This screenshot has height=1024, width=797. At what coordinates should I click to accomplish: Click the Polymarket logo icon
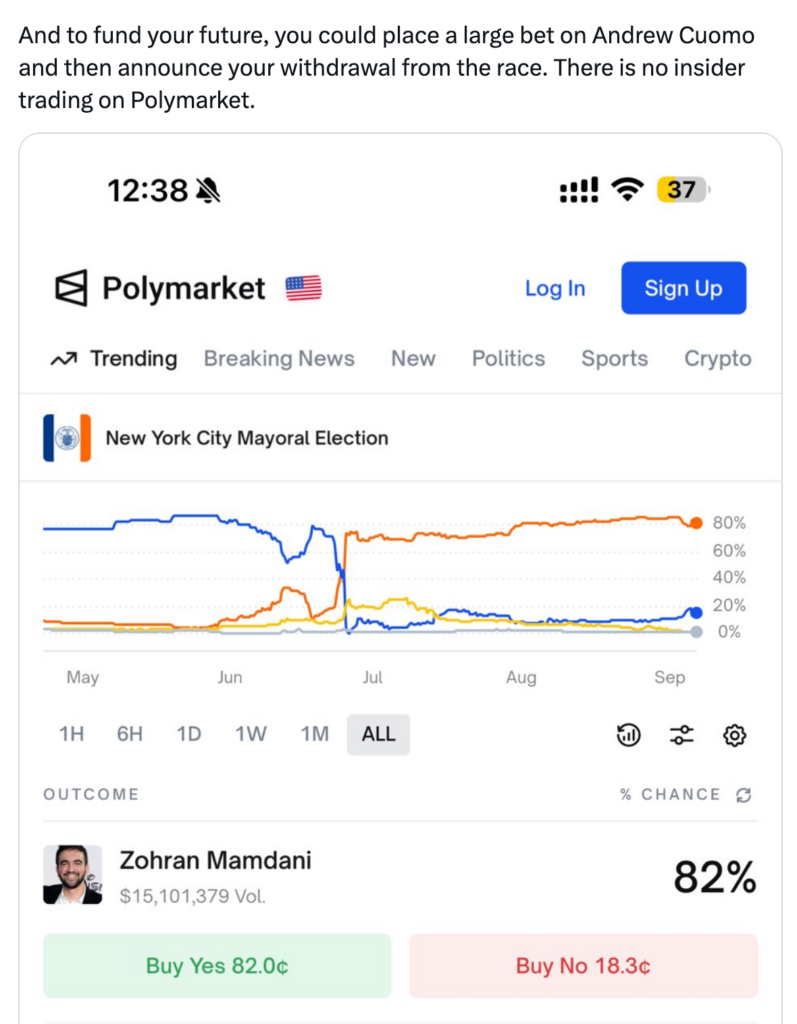(71, 289)
